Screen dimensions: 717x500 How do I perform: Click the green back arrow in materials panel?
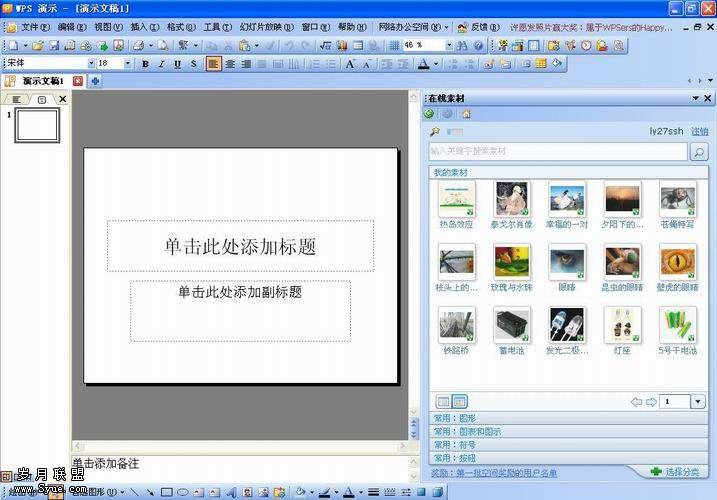click(x=429, y=114)
